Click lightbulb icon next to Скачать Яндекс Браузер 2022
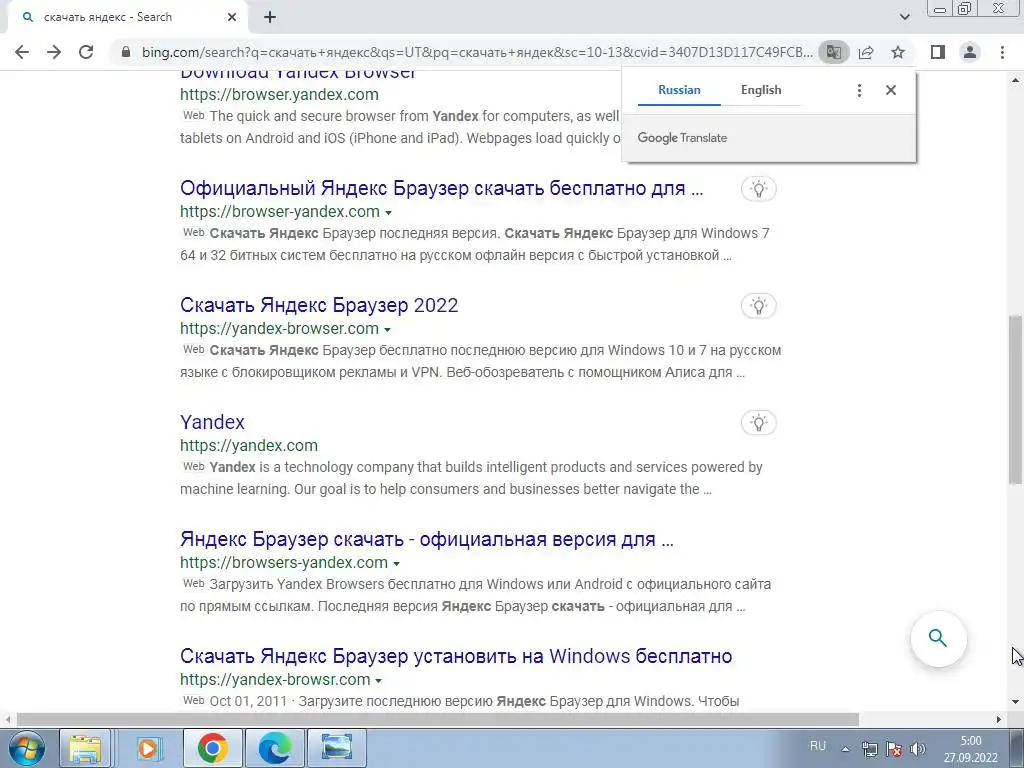1024x768 pixels. click(758, 306)
